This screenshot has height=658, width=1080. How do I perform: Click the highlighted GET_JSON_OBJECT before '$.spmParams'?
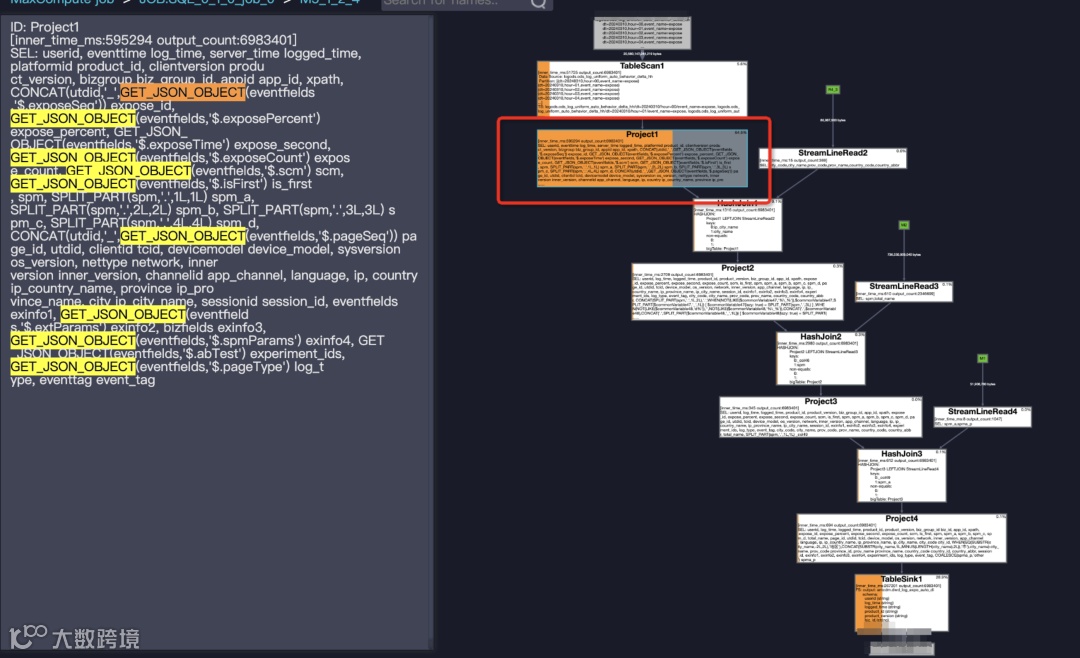coord(73,340)
